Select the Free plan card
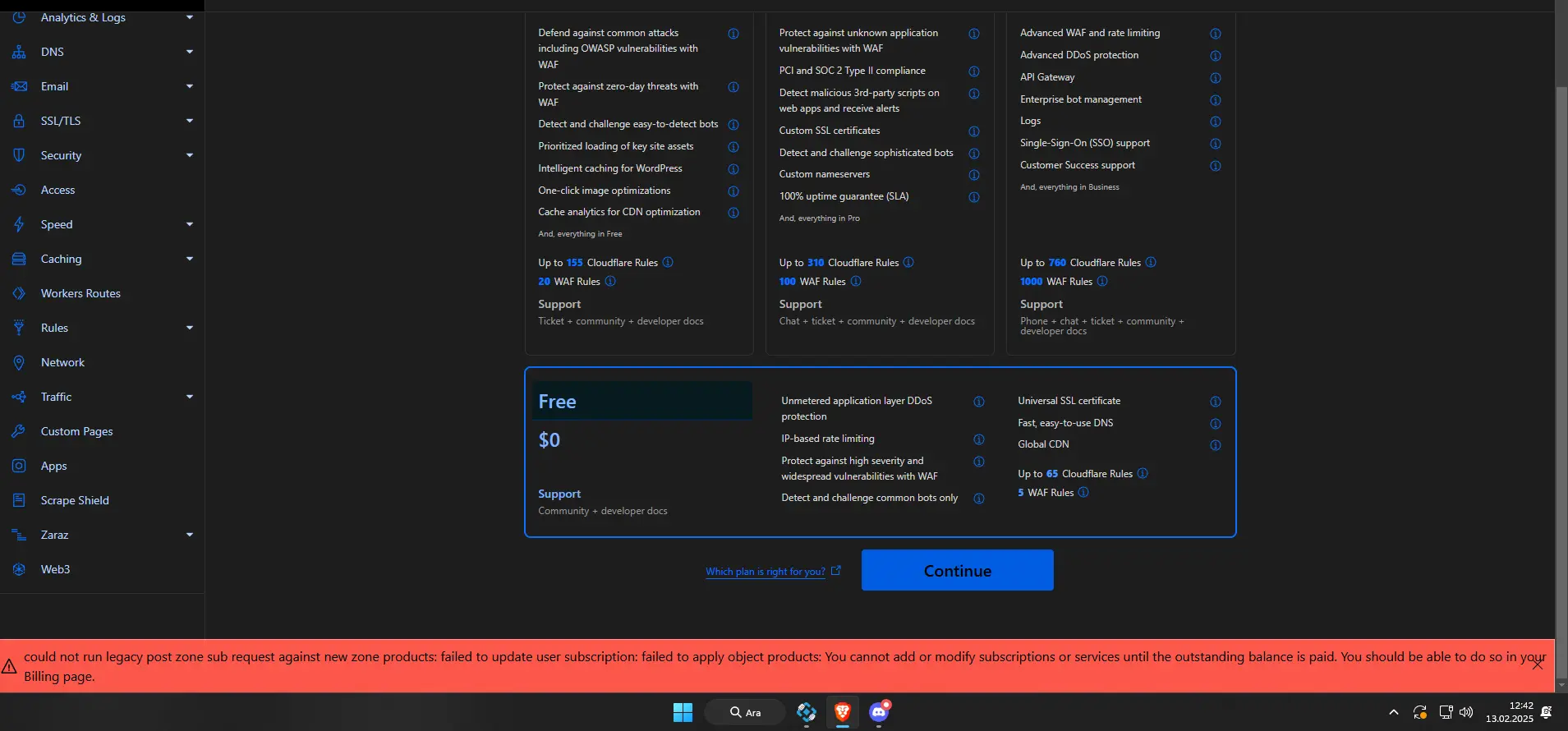This screenshot has height=731, width=1568. point(881,453)
